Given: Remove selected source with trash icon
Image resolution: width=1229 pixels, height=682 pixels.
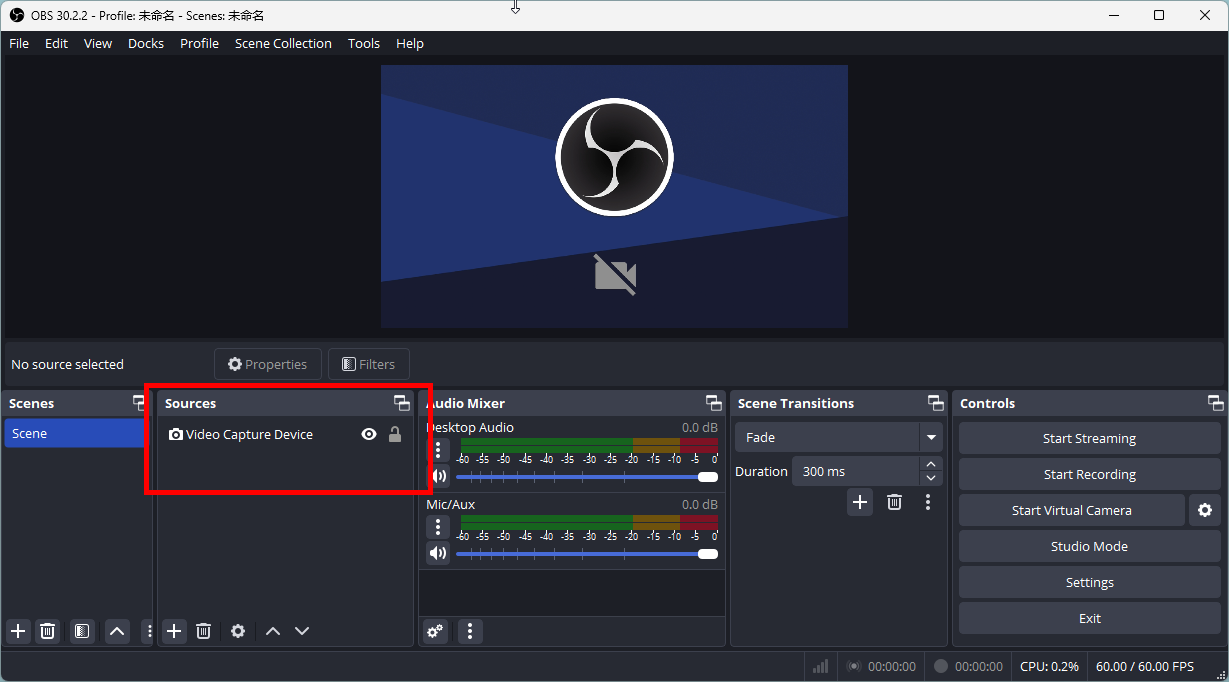Looking at the screenshot, I should pyautogui.click(x=204, y=631).
